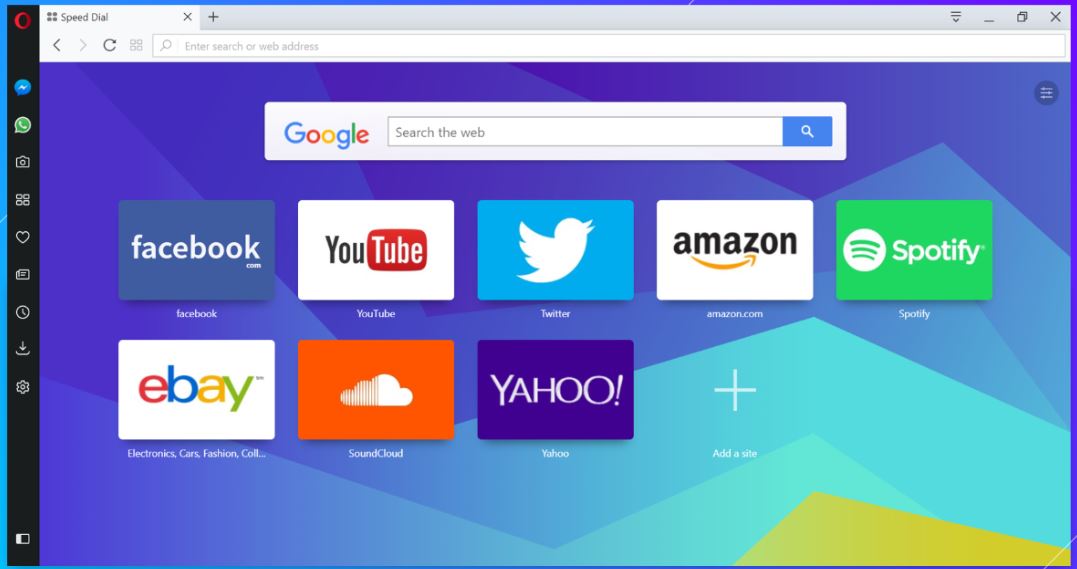Open the new tab plus button
The width and height of the screenshot is (1077, 569).
coord(214,17)
